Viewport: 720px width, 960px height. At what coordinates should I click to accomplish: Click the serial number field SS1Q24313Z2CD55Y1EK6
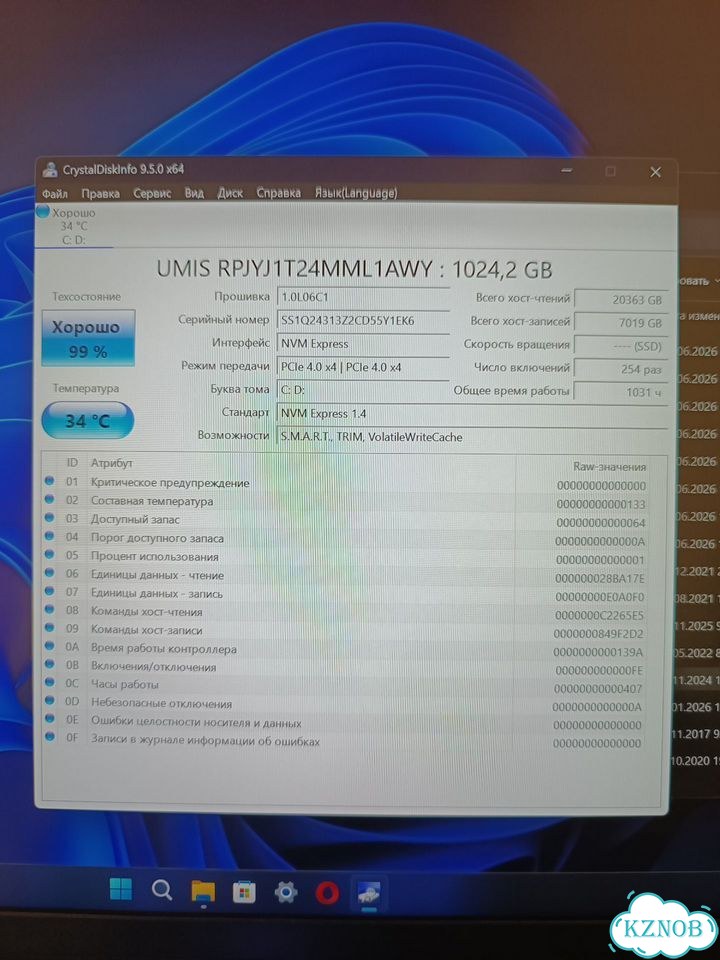(363, 320)
